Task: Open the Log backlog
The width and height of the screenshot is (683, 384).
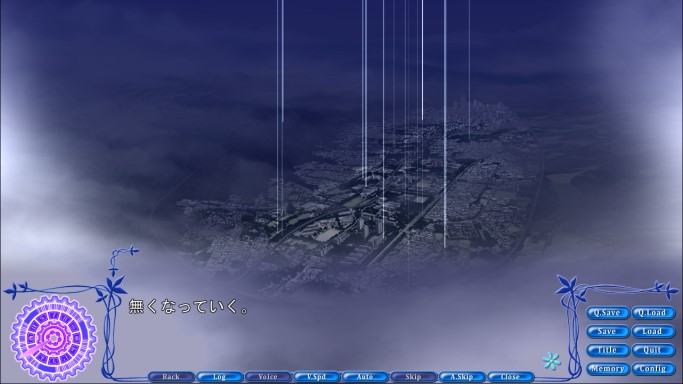Action: 220,377
